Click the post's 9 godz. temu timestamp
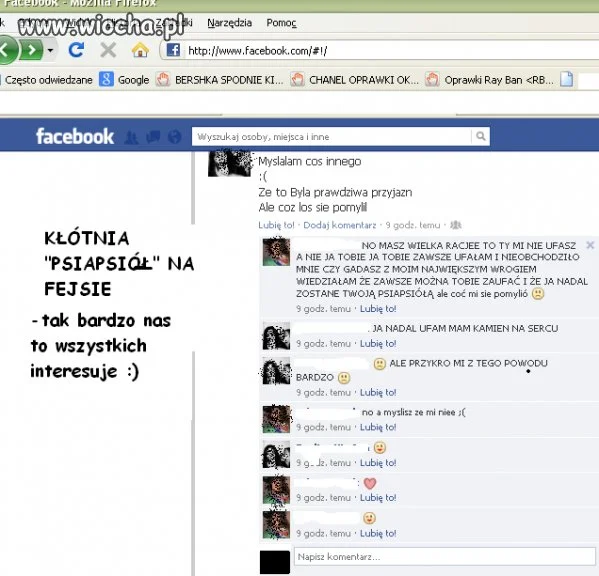The width and height of the screenshot is (599, 576). (x=413, y=225)
